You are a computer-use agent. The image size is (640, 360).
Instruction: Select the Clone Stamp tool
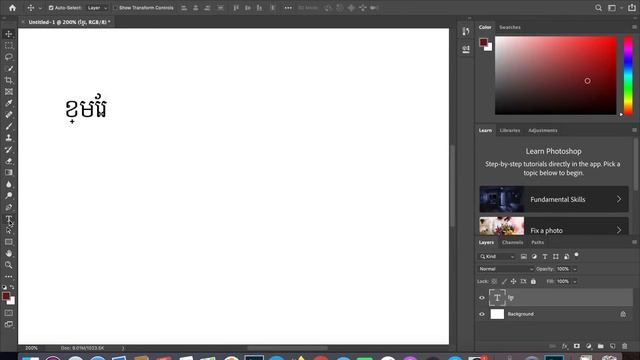click(x=9, y=138)
